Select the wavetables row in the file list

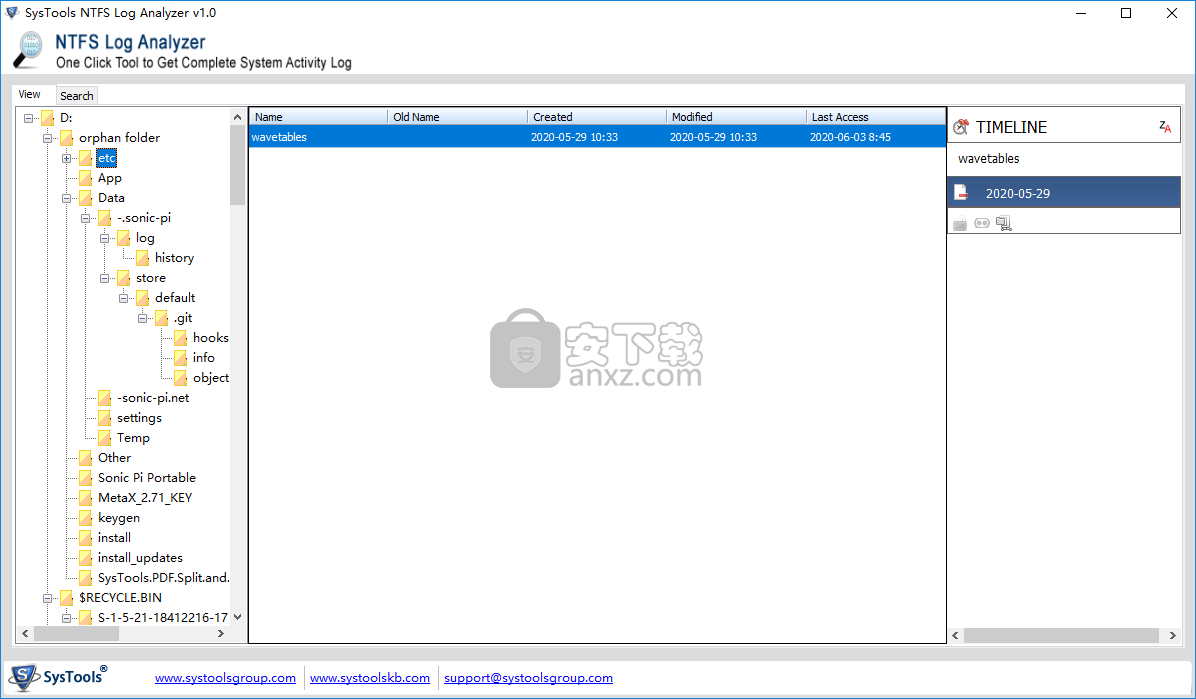[x=597, y=137]
